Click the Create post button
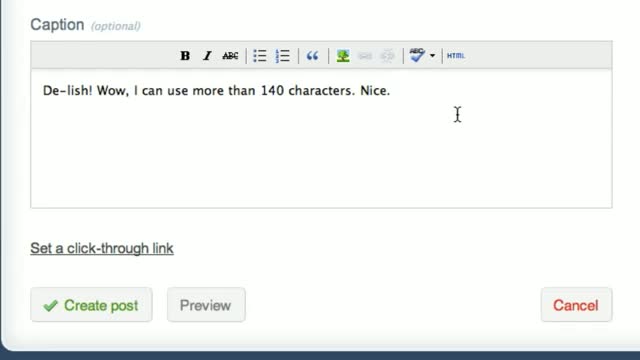640x360 pixels. tap(91, 305)
